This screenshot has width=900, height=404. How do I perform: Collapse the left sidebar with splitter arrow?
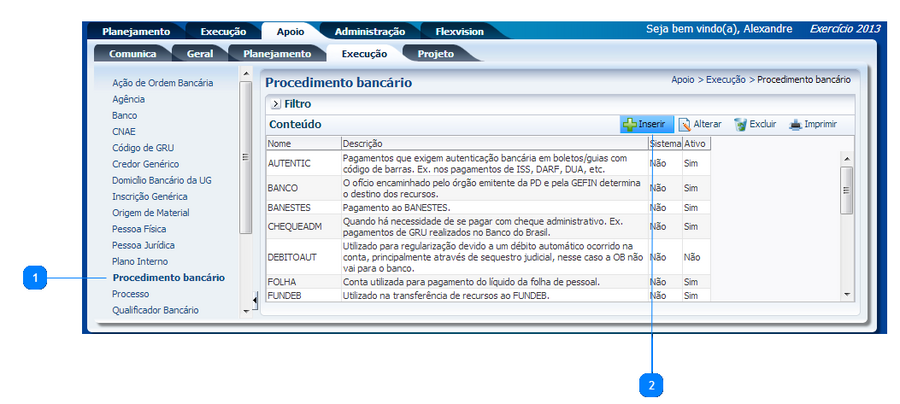[254, 299]
